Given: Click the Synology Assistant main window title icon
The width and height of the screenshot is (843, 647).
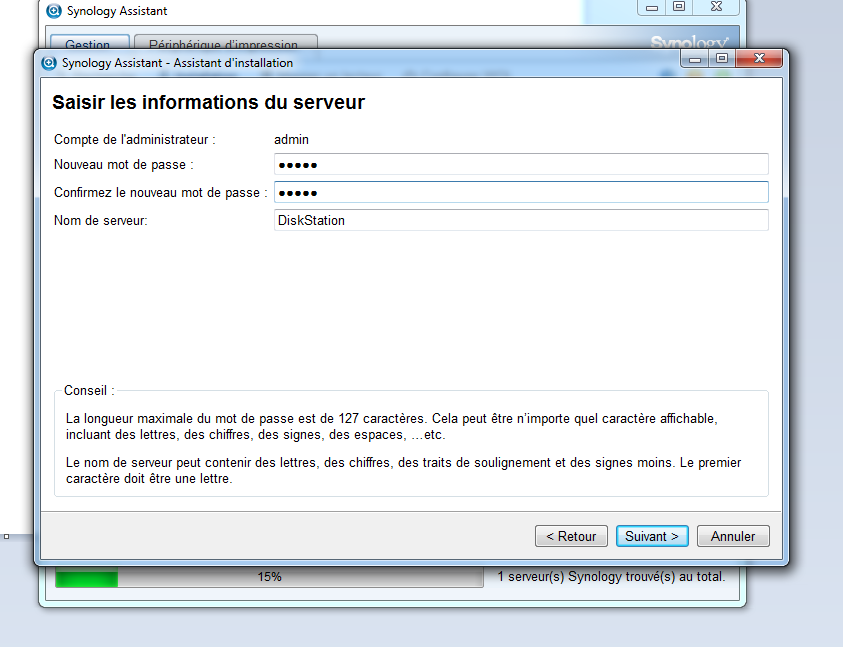Looking at the screenshot, I should (x=54, y=11).
